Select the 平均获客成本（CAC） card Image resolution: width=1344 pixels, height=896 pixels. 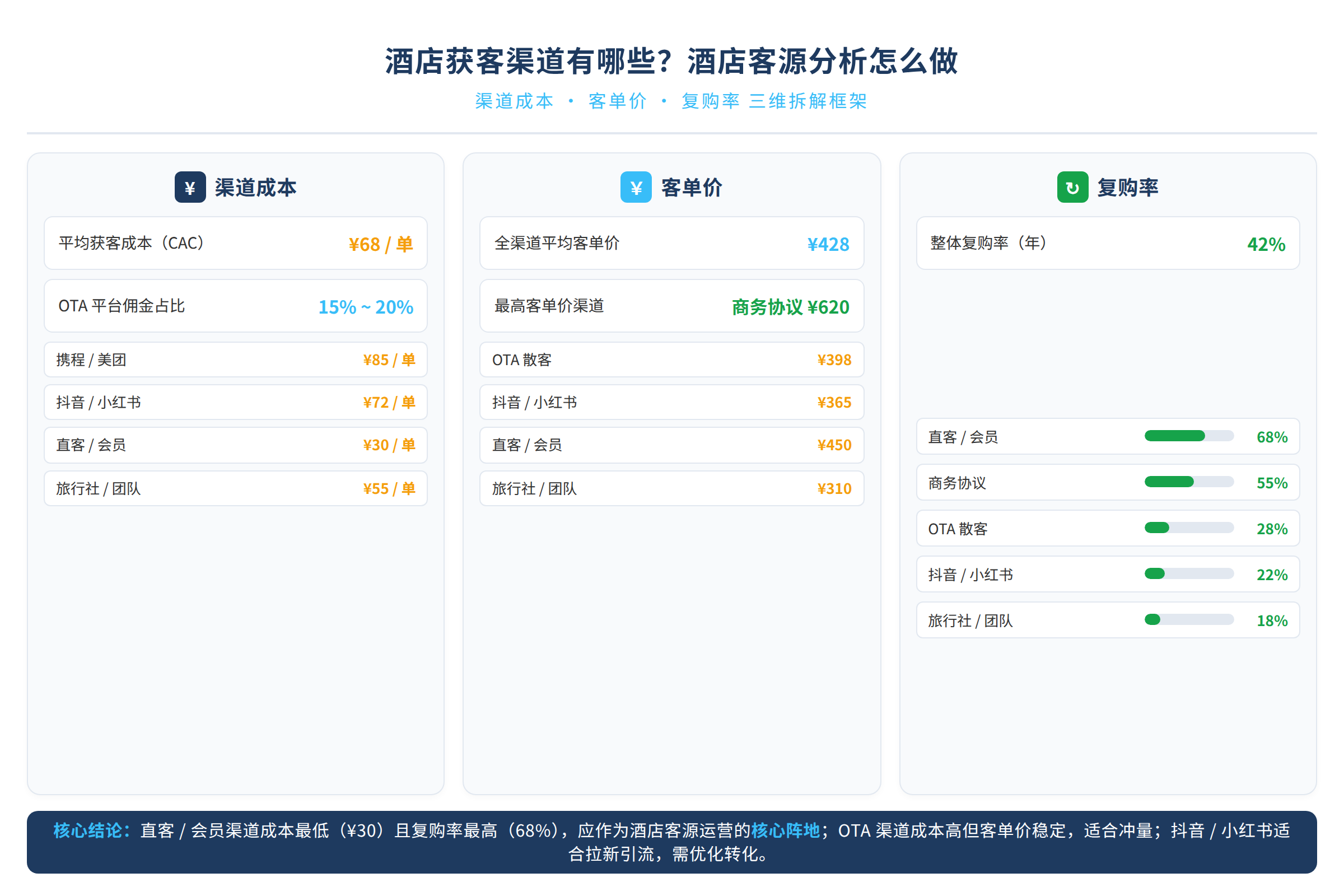[235, 243]
